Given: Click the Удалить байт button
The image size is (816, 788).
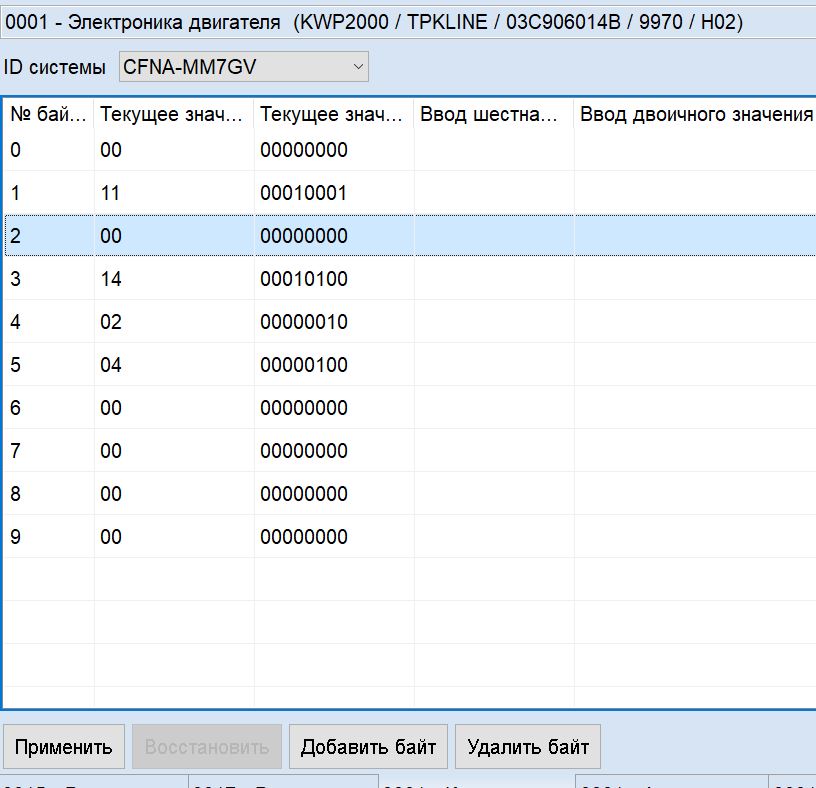Looking at the screenshot, I should (528, 747).
